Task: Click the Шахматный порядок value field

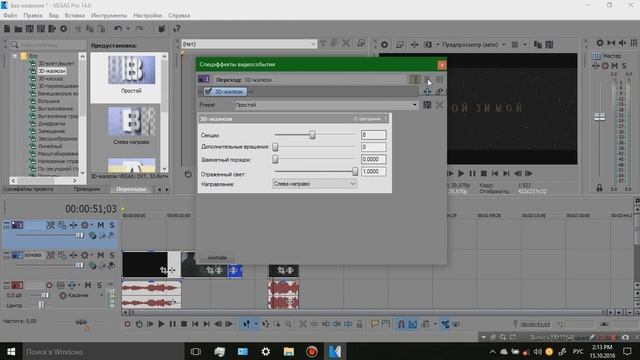Action: [373, 160]
